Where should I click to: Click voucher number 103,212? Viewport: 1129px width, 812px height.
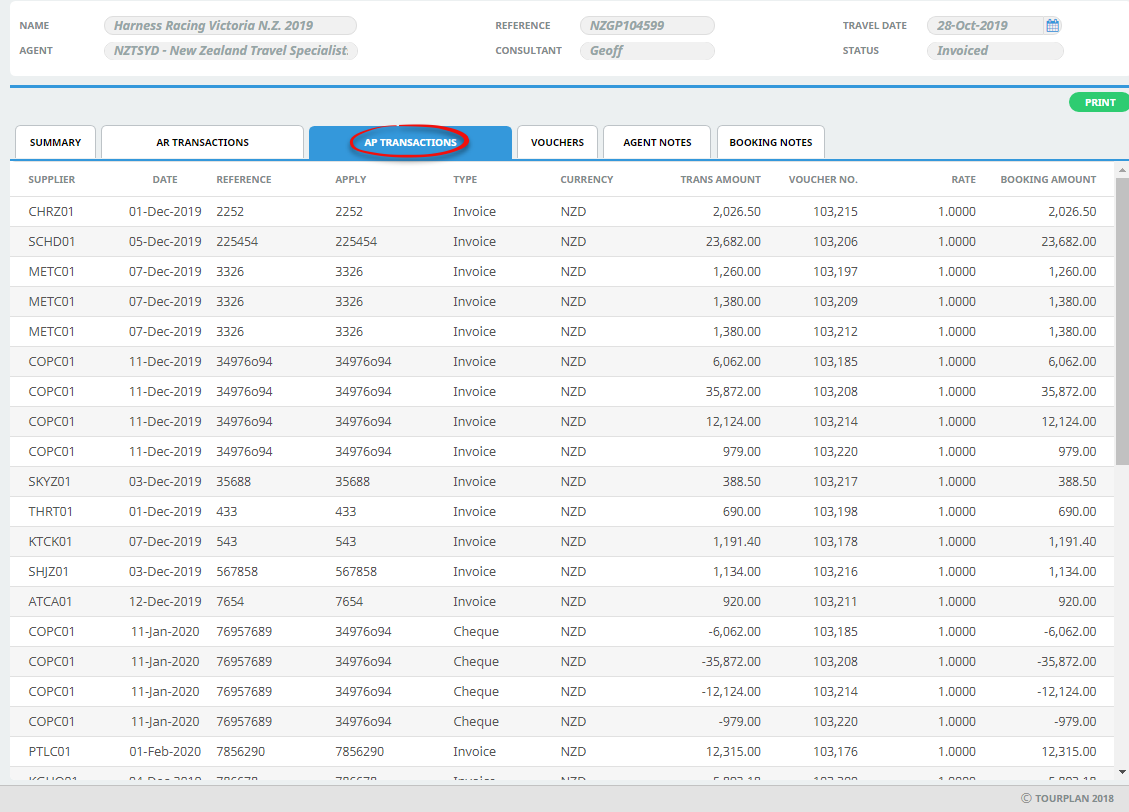point(835,332)
